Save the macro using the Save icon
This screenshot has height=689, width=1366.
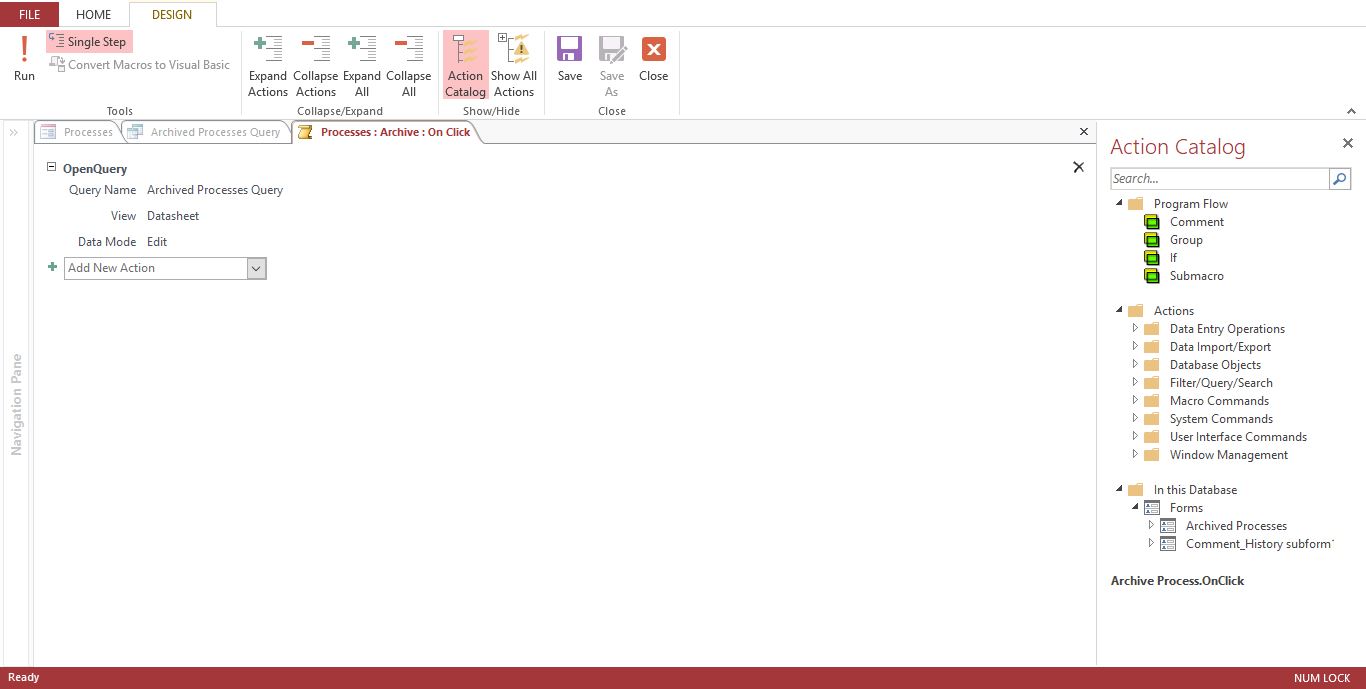570,58
